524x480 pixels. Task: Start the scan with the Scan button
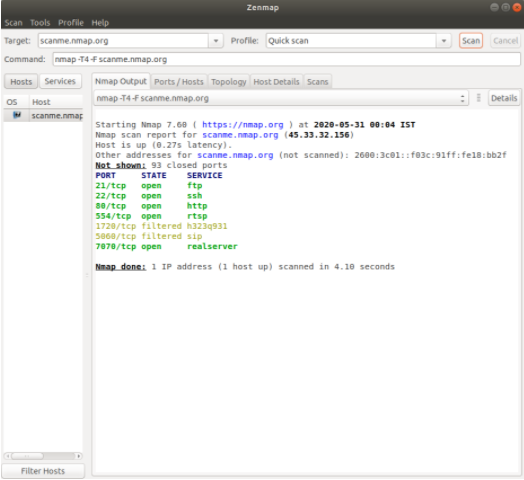click(471, 41)
